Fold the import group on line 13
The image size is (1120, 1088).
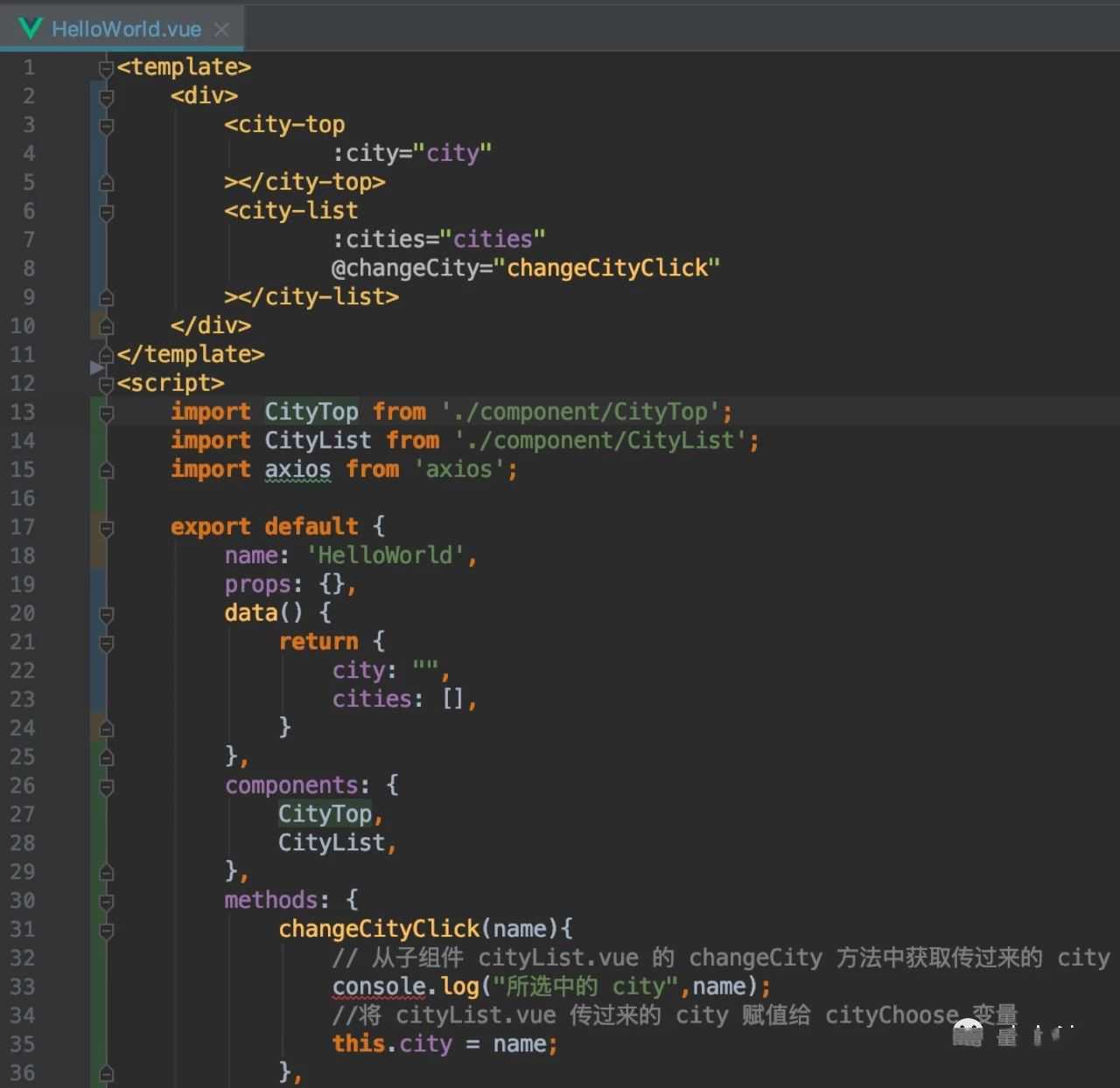pyautogui.click(x=107, y=412)
